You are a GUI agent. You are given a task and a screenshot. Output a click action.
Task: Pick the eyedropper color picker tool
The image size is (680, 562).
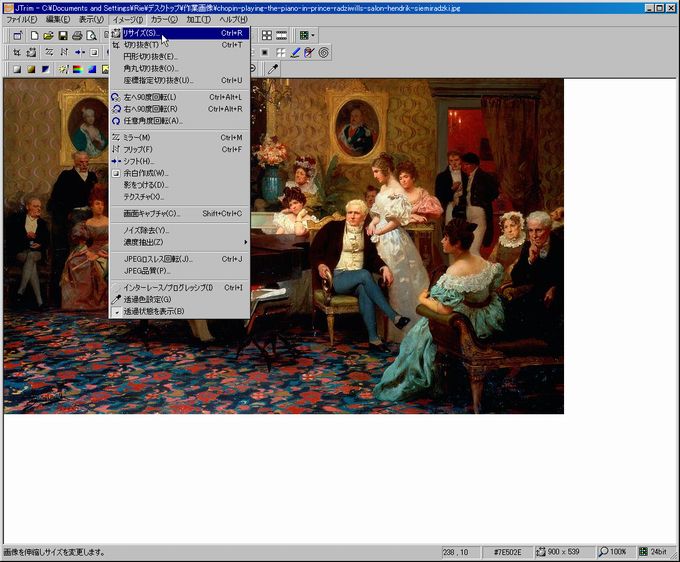click(273, 69)
